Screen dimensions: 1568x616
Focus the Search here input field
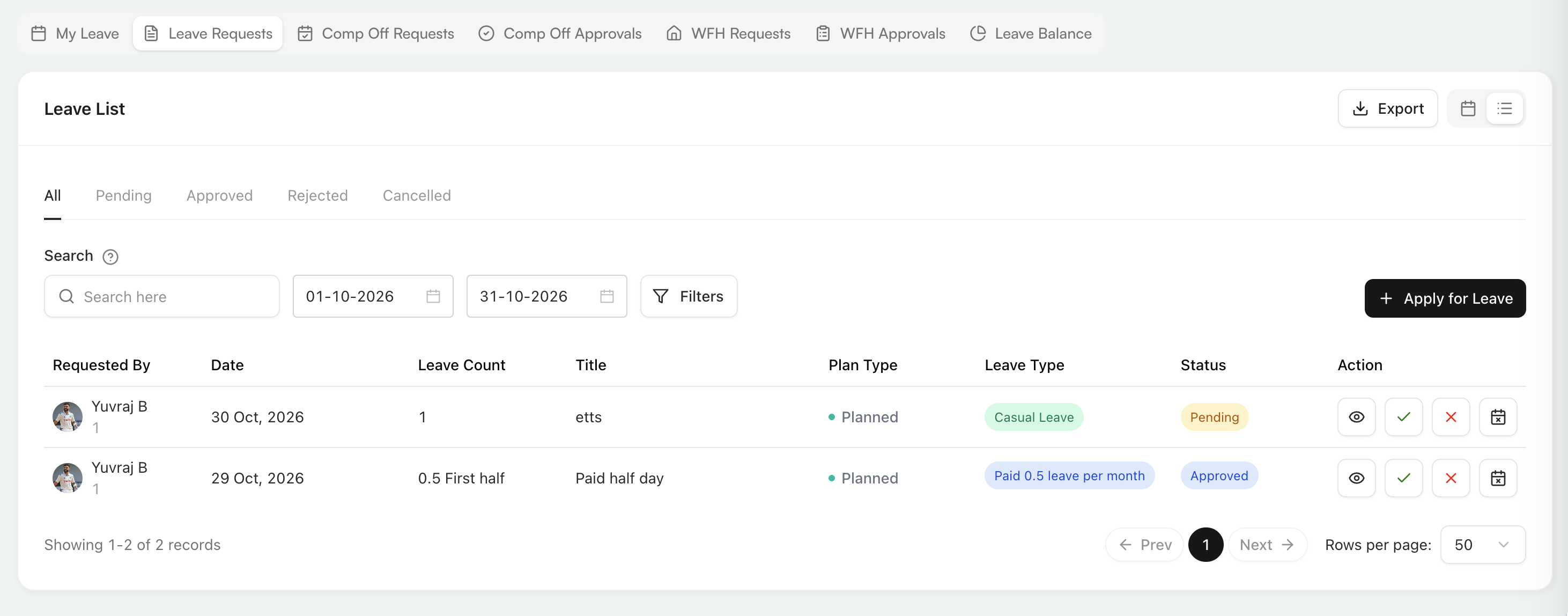pyautogui.click(x=161, y=296)
